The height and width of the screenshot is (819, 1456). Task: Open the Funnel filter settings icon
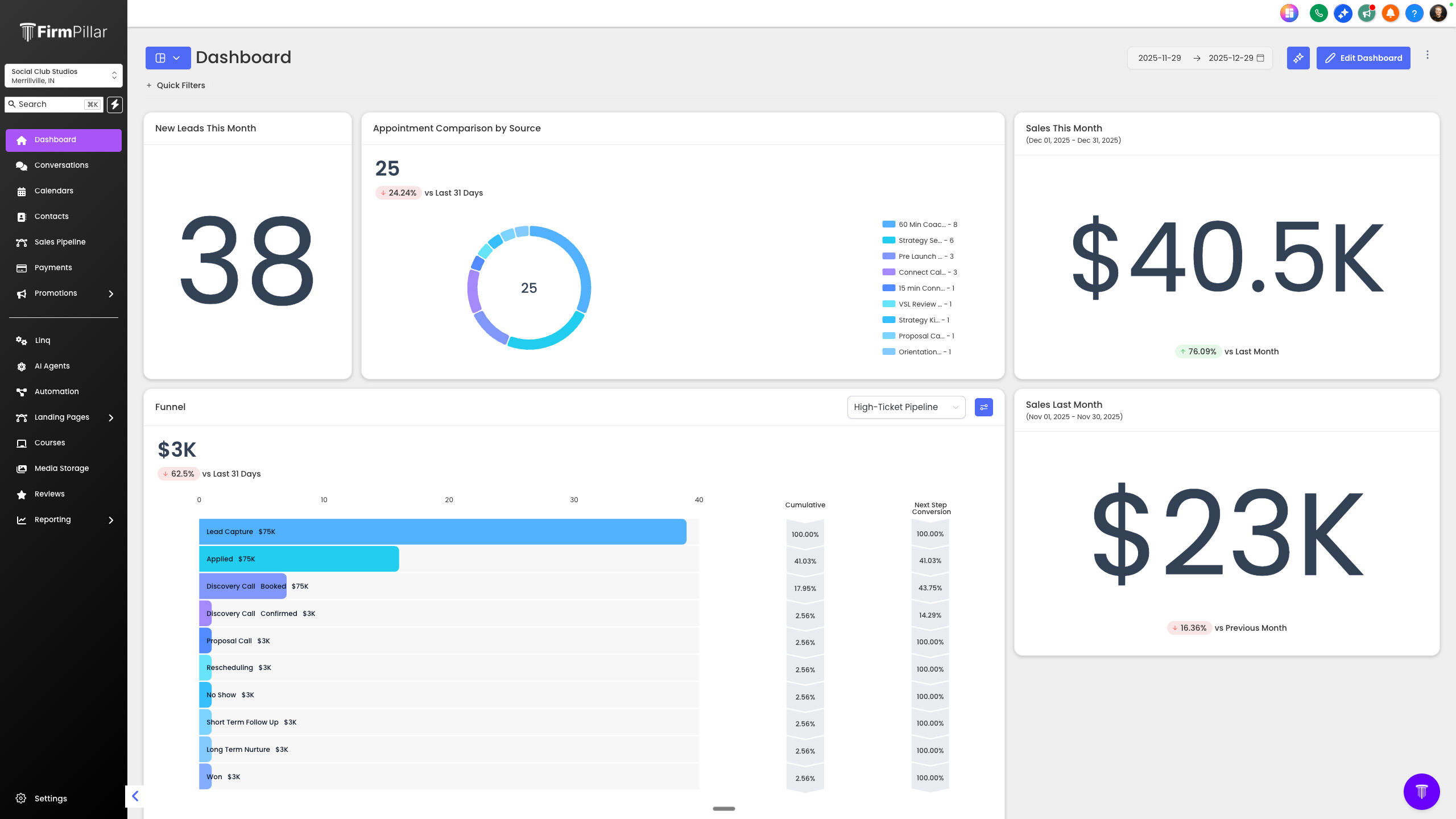click(x=983, y=407)
